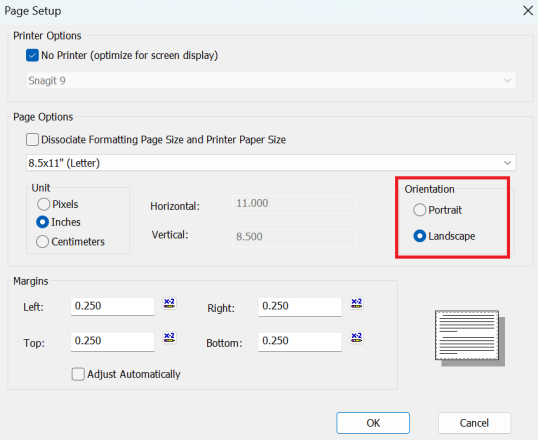Open the 8.5x11" (Letter) page size dropdown

point(271,163)
